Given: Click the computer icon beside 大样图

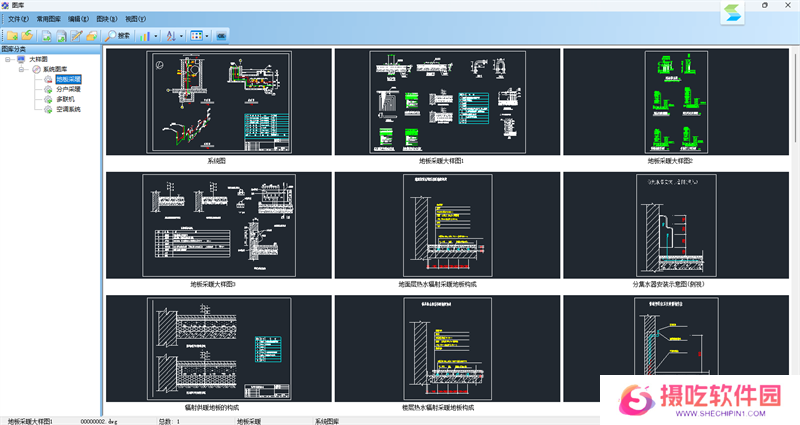Looking at the screenshot, I should point(21,59).
